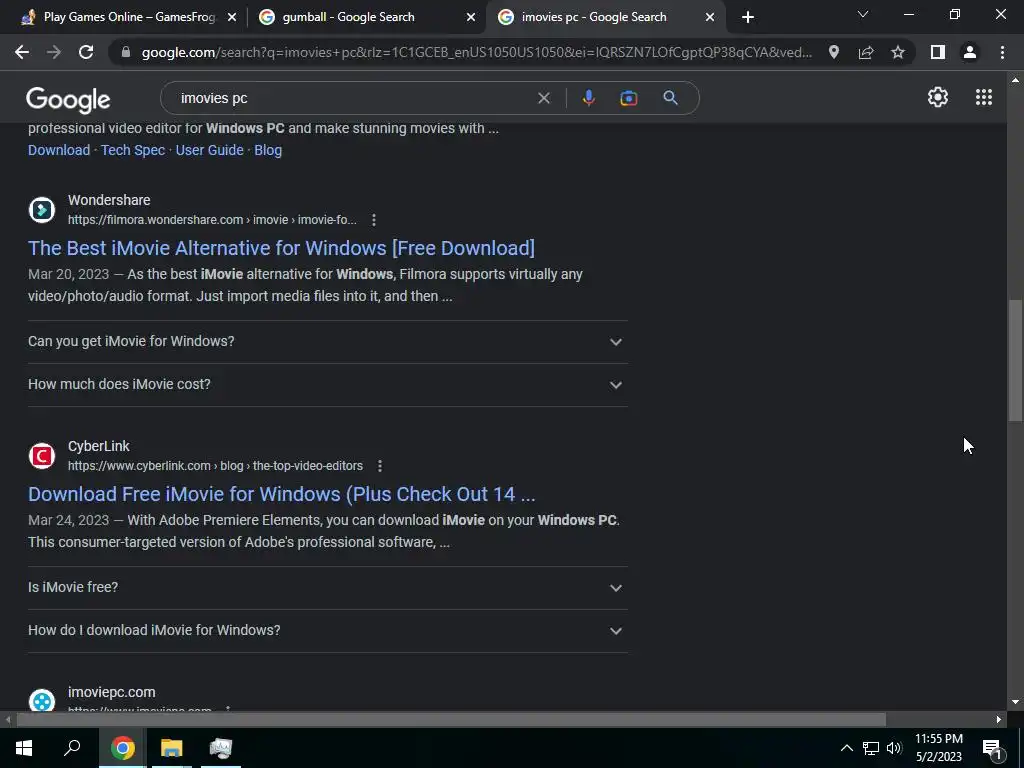Open the volume control in system tray
The width and height of the screenshot is (1024, 768).
[x=895, y=748]
